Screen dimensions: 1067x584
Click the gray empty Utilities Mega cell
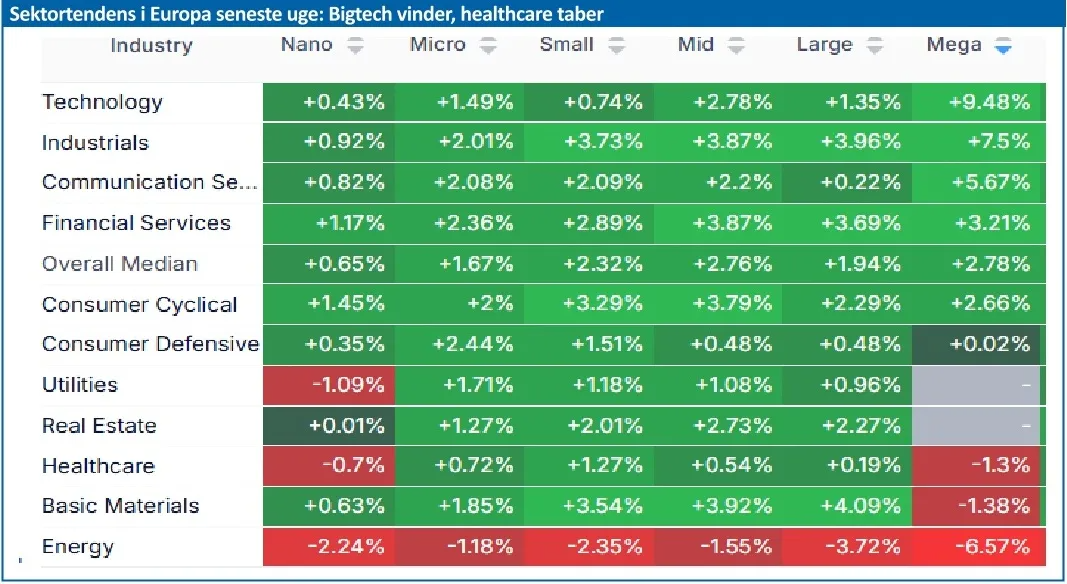click(978, 385)
